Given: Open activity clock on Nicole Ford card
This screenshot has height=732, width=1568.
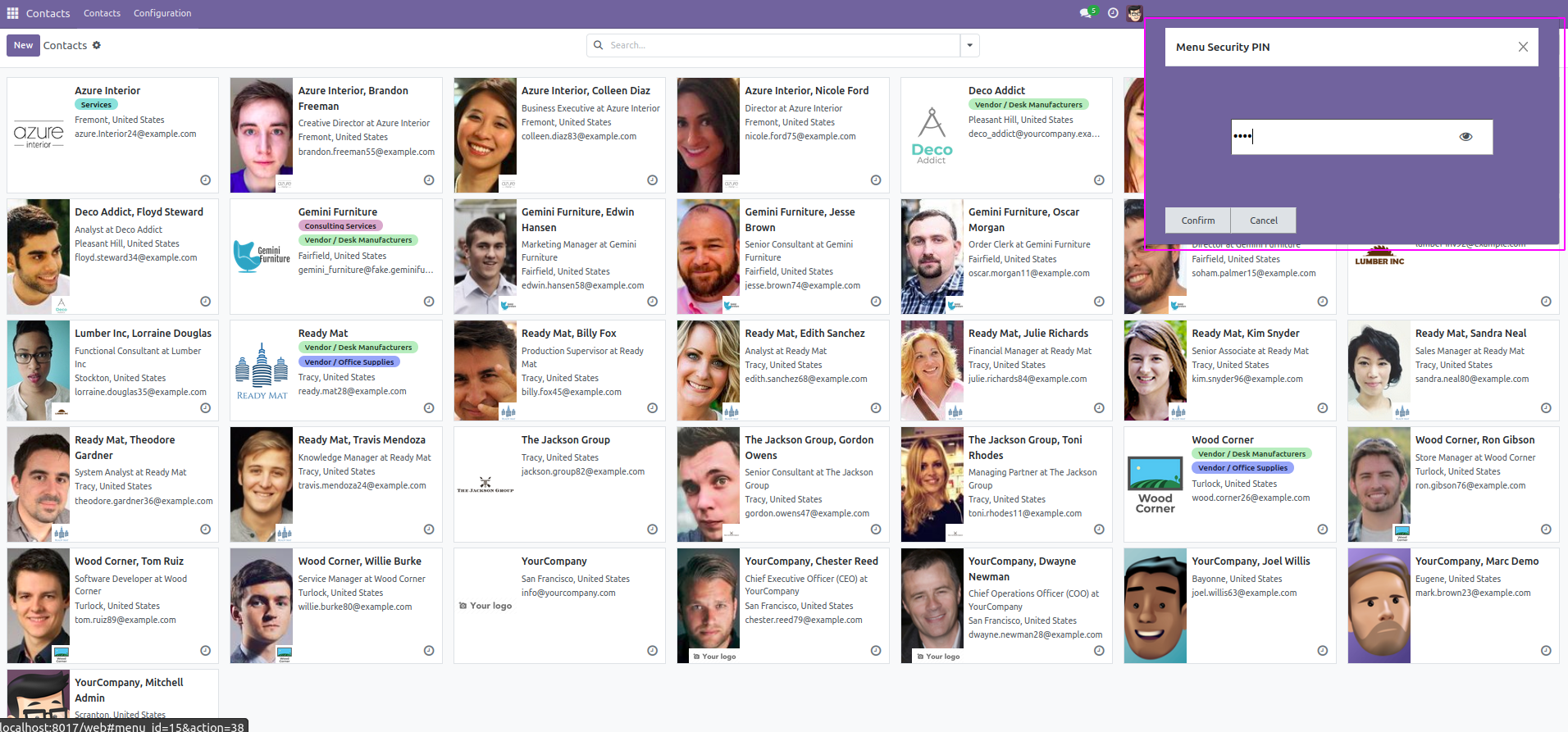Looking at the screenshot, I should (876, 180).
